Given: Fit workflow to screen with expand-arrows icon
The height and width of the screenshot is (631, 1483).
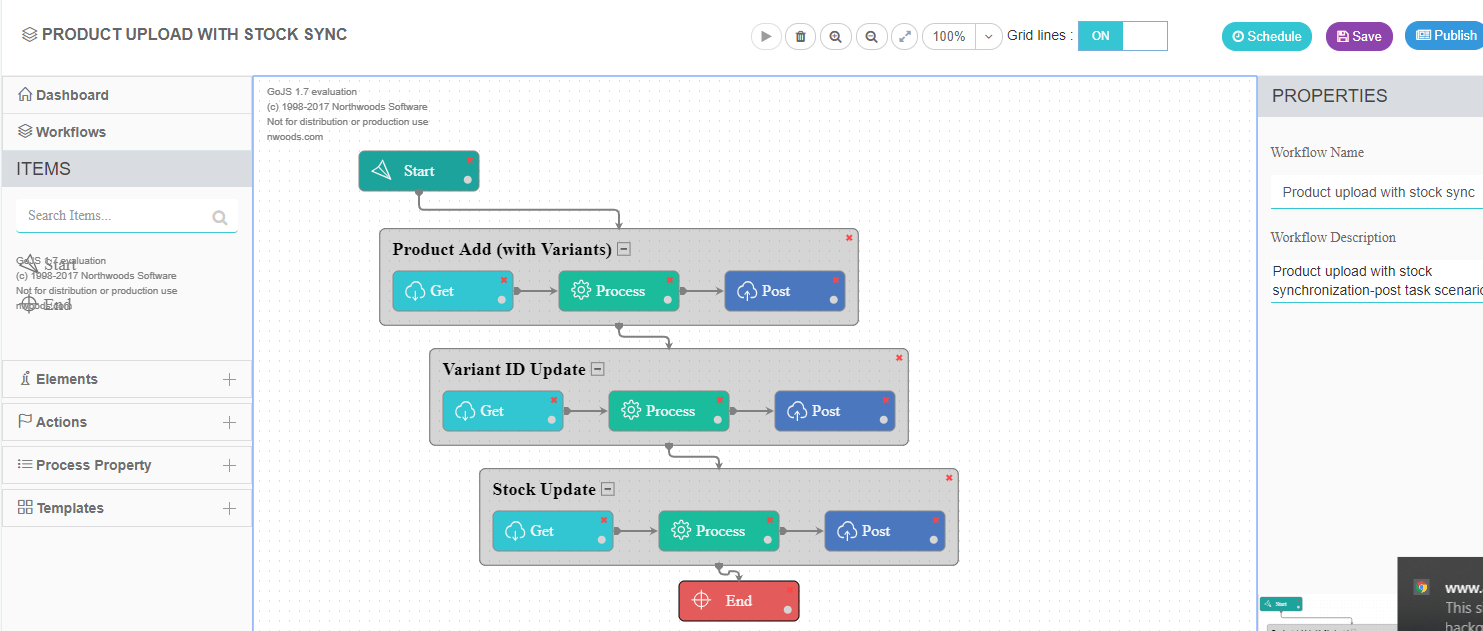Looking at the screenshot, I should click(904, 36).
